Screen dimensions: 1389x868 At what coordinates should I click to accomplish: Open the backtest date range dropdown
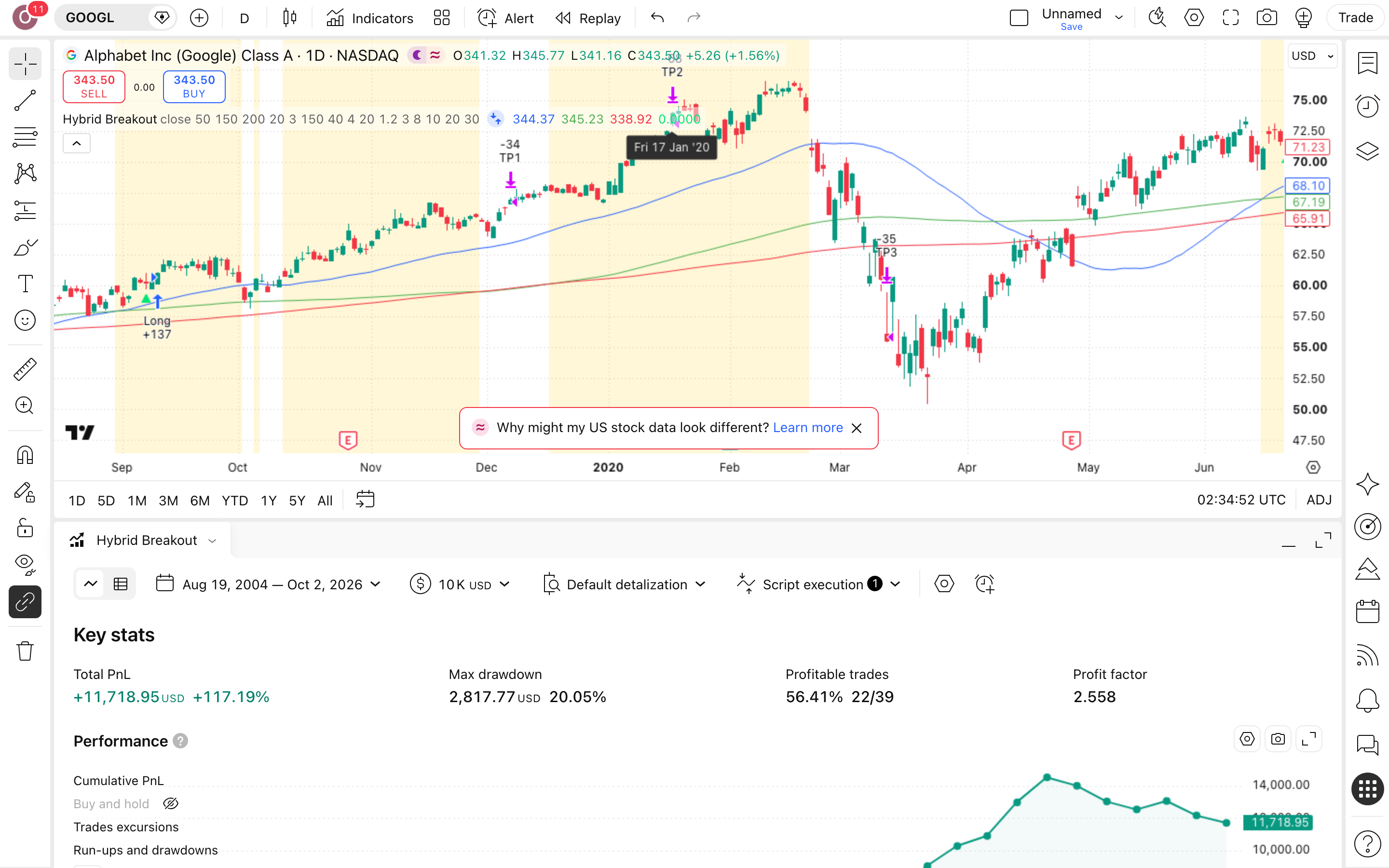[268, 584]
